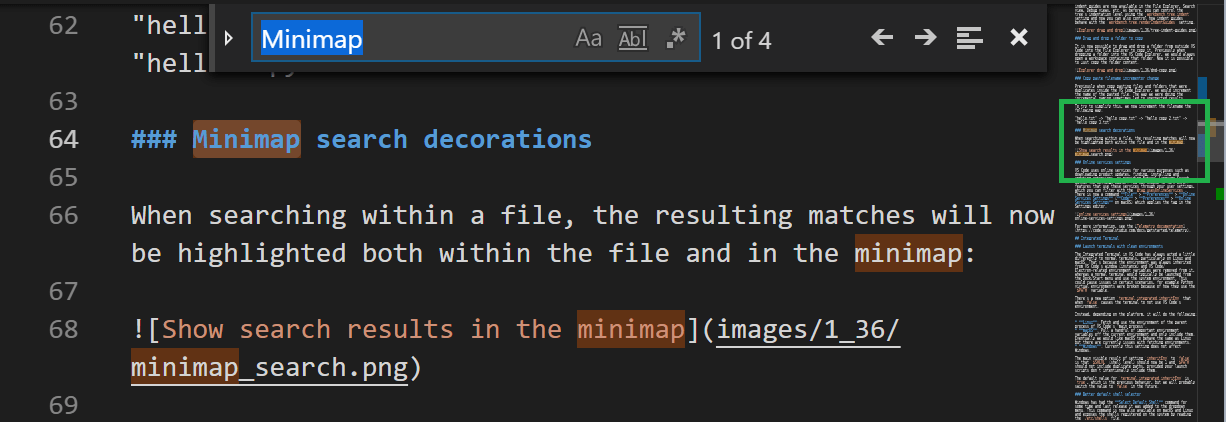The height and width of the screenshot is (422, 1226).
Task: Close the find widget
Action: coord(1018,39)
